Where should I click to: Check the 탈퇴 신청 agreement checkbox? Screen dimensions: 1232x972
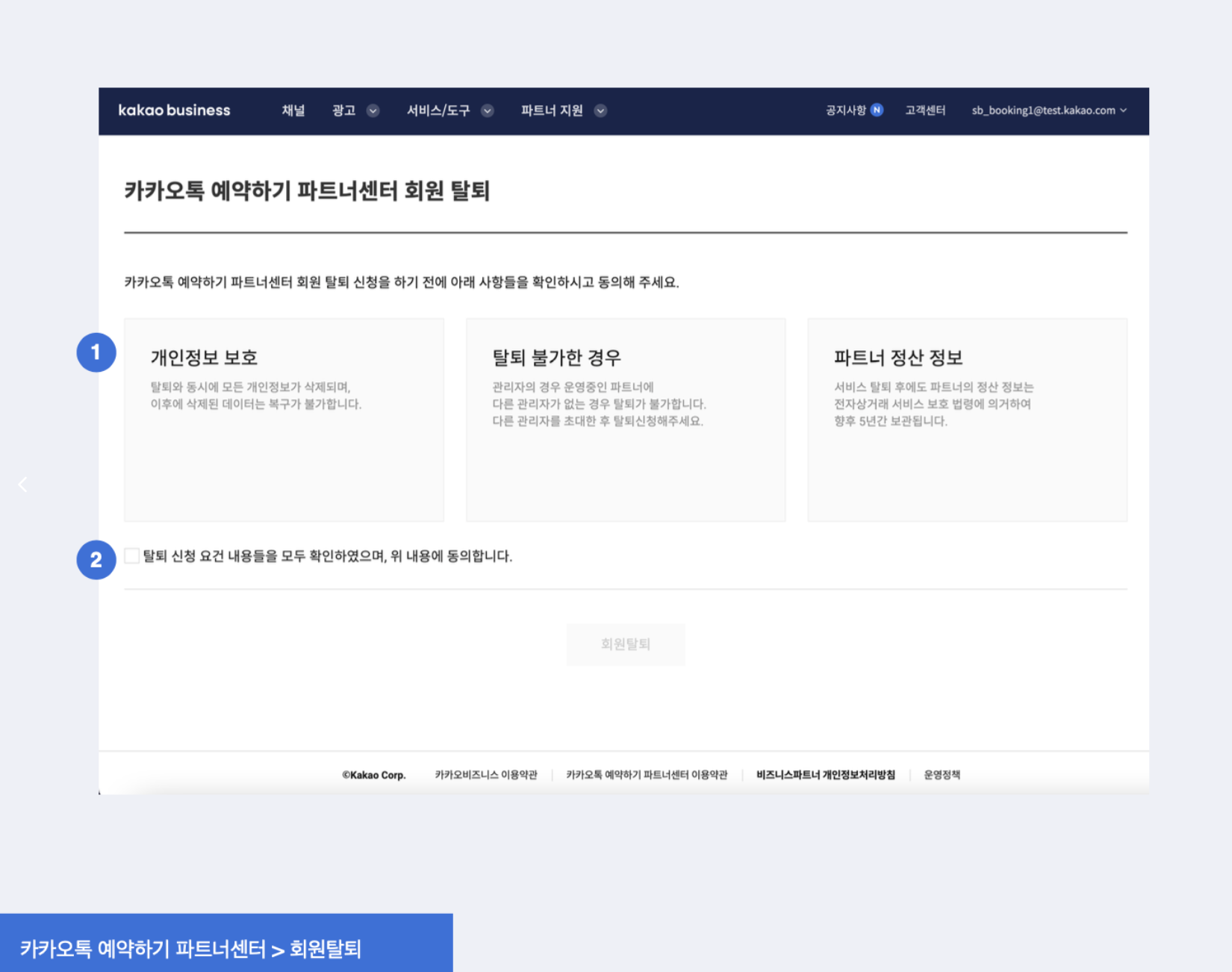pyautogui.click(x=132, y=556)
